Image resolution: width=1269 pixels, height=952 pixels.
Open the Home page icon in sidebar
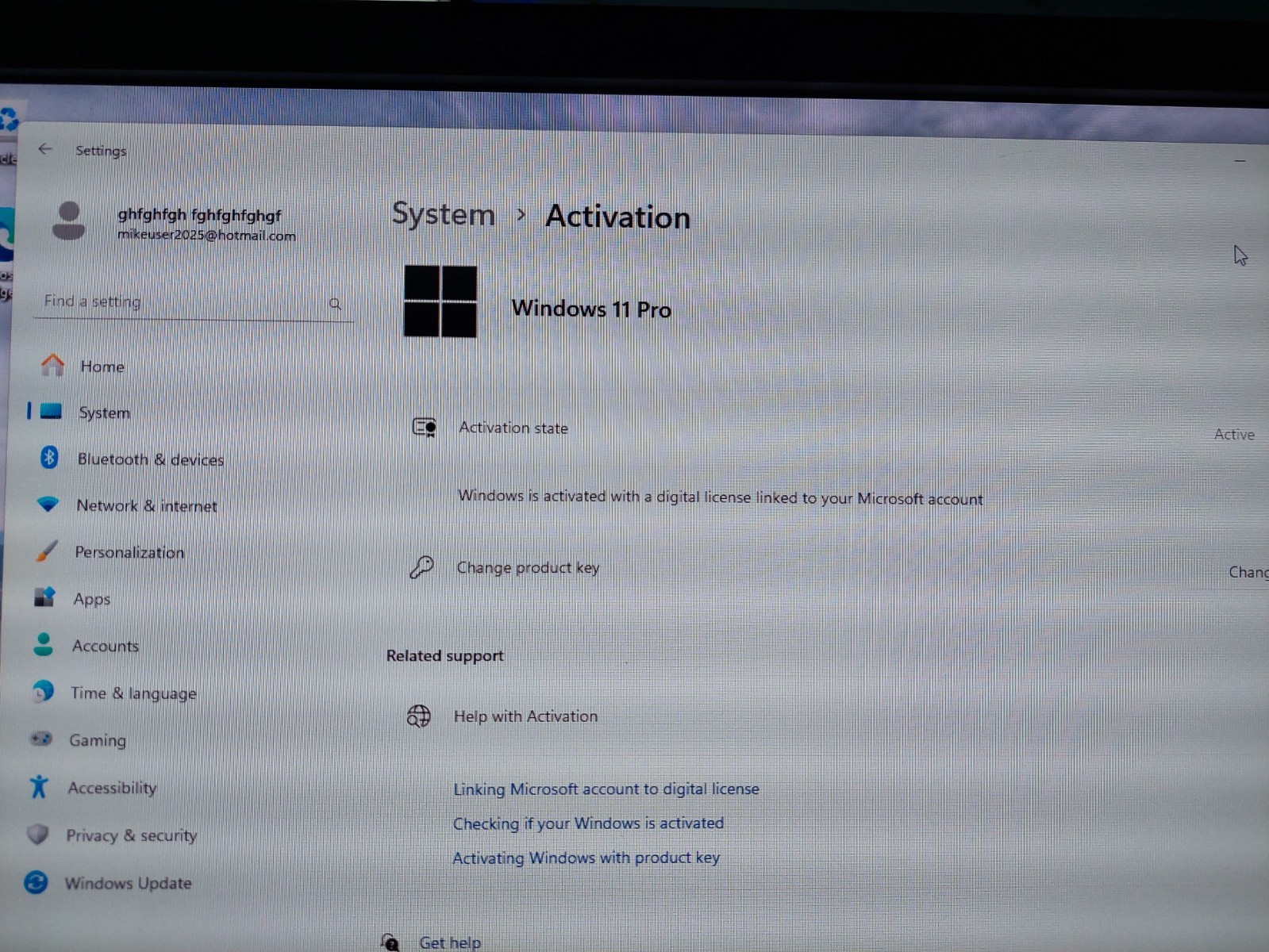coord(52,365)
